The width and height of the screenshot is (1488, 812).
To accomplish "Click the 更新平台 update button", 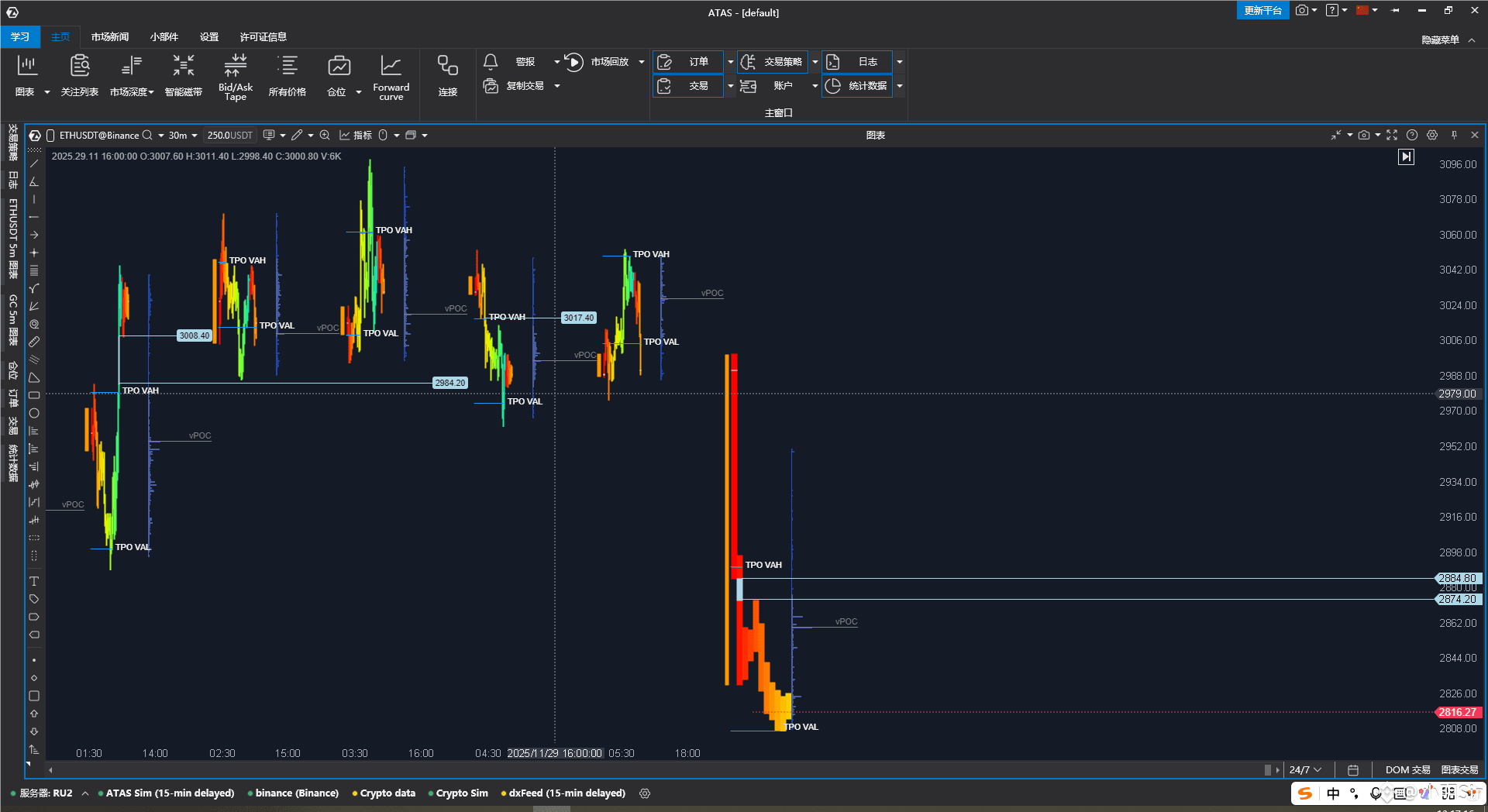I will pyautogui.click(x=1262, y=10).
